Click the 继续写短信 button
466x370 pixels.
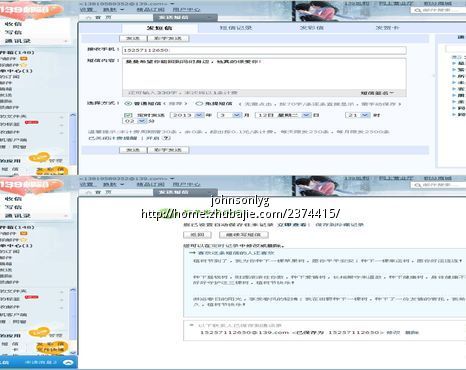coord(244,235)
